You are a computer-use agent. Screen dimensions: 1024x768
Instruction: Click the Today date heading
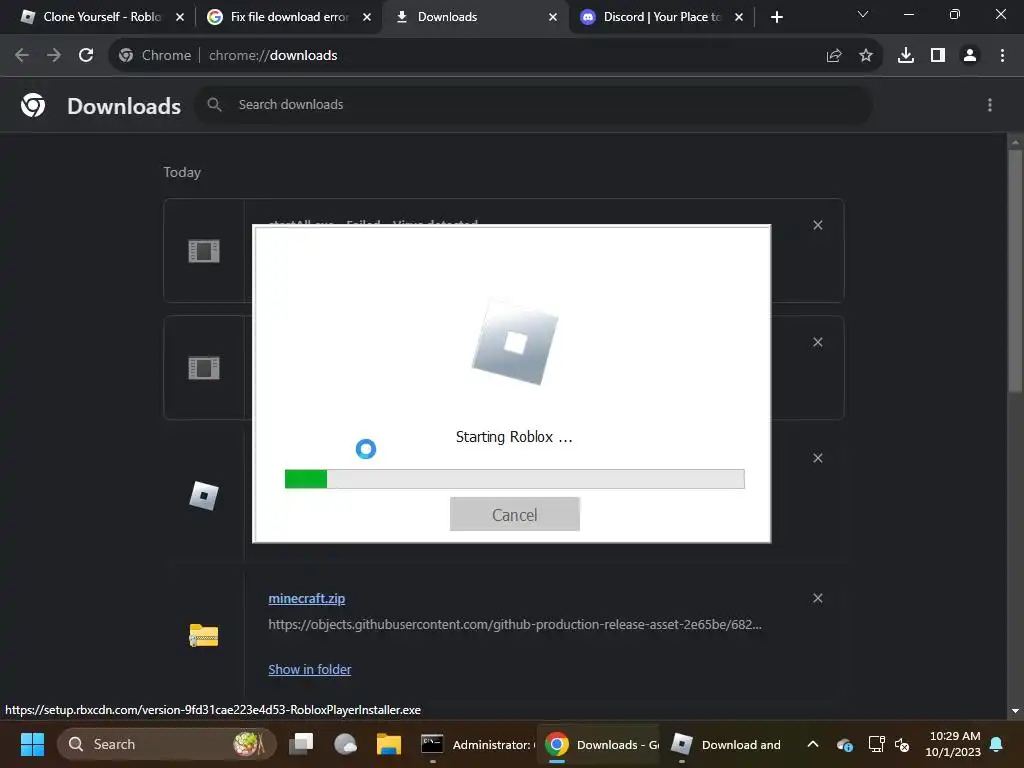(182, 172)
